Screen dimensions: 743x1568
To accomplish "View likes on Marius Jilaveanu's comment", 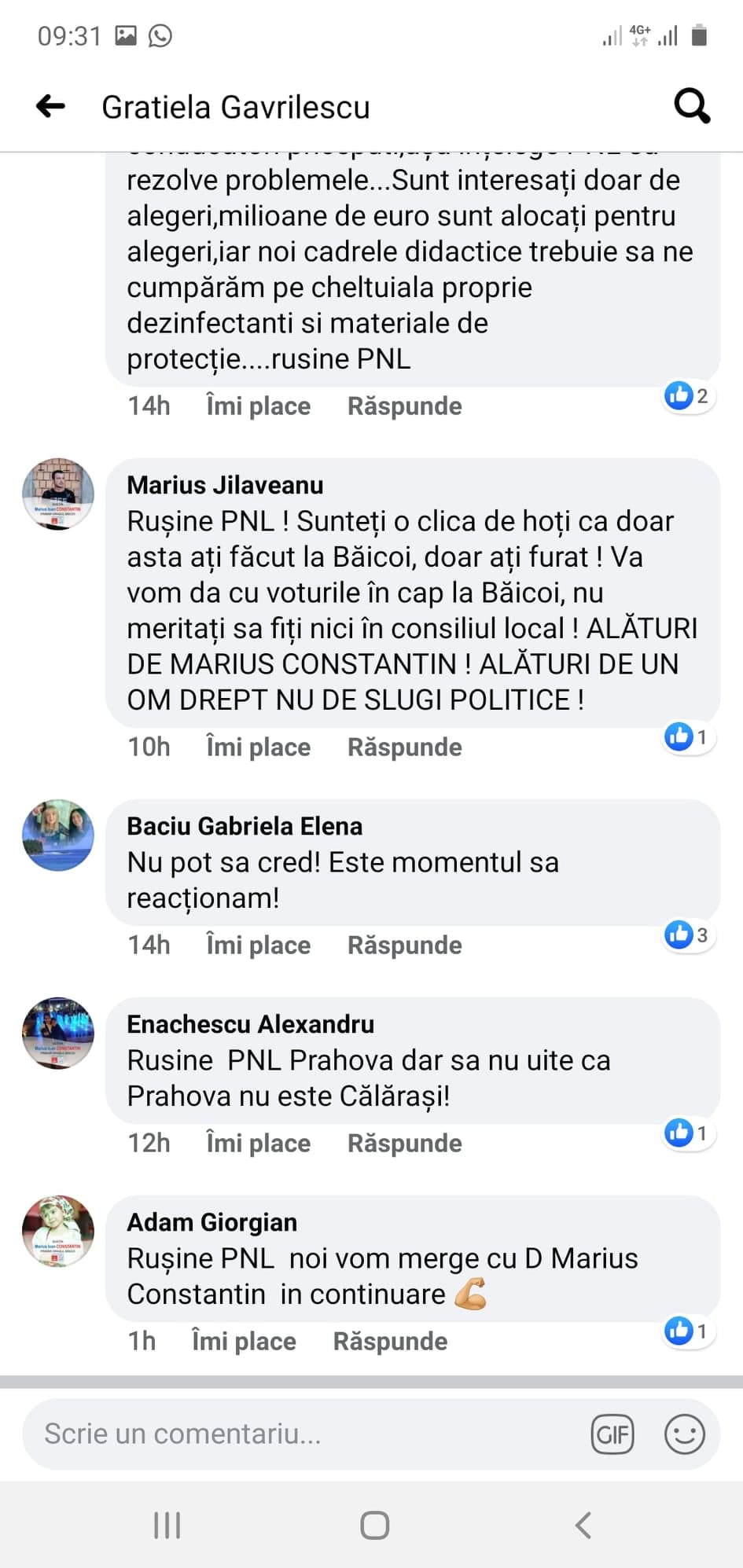I will point(688,737).
